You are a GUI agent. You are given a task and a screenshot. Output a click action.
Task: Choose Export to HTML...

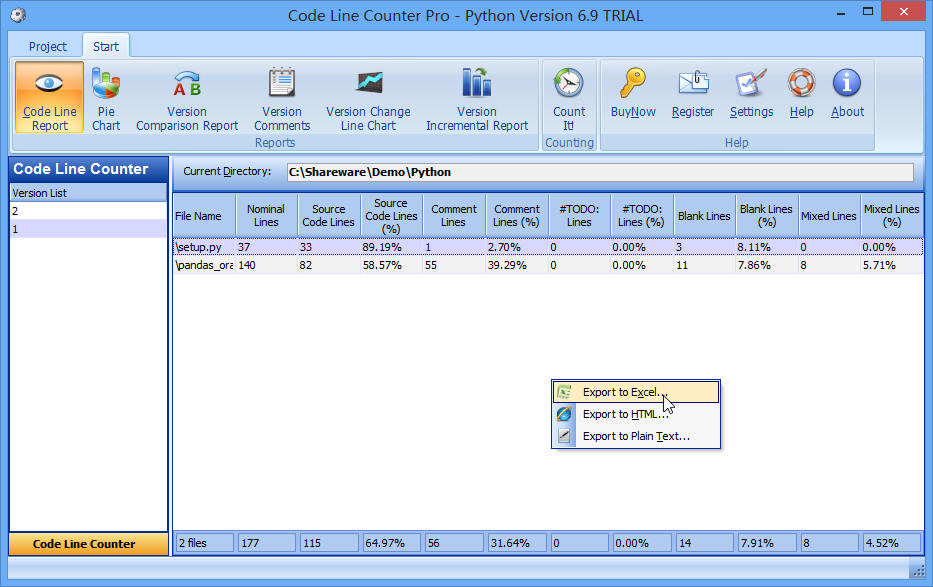click(636, 414)
